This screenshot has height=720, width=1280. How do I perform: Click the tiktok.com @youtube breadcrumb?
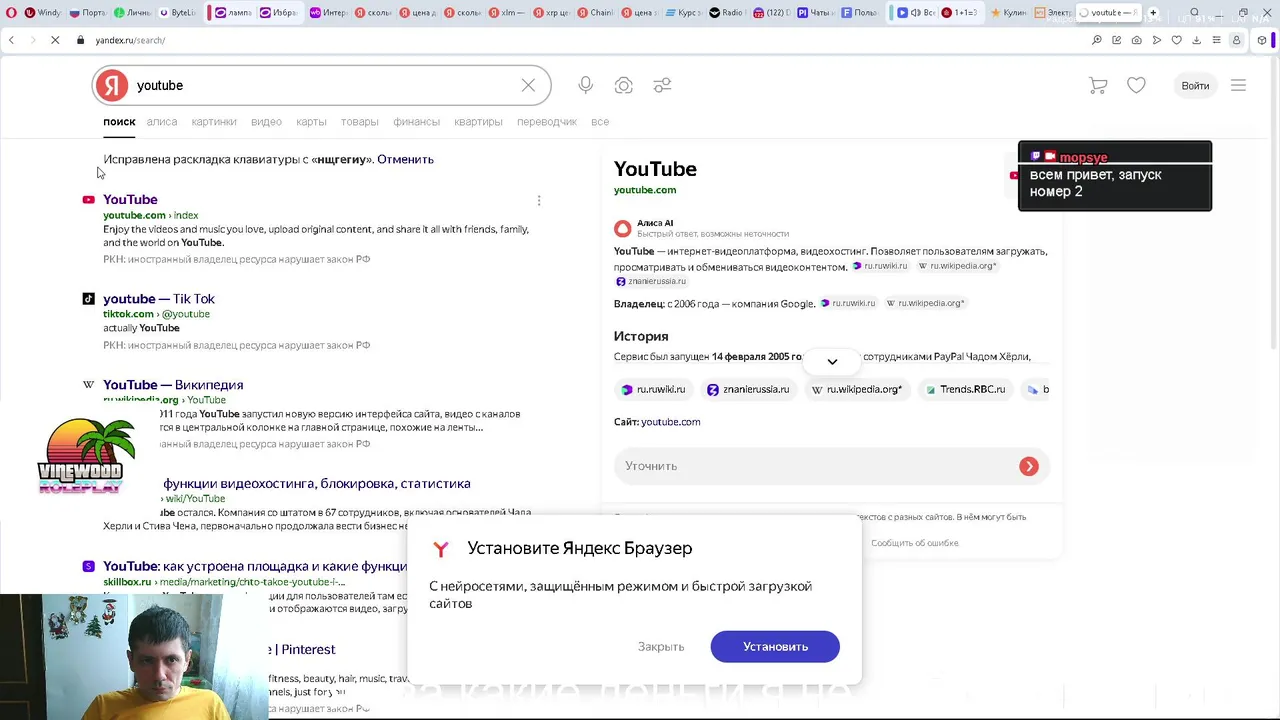click(156, 313)
